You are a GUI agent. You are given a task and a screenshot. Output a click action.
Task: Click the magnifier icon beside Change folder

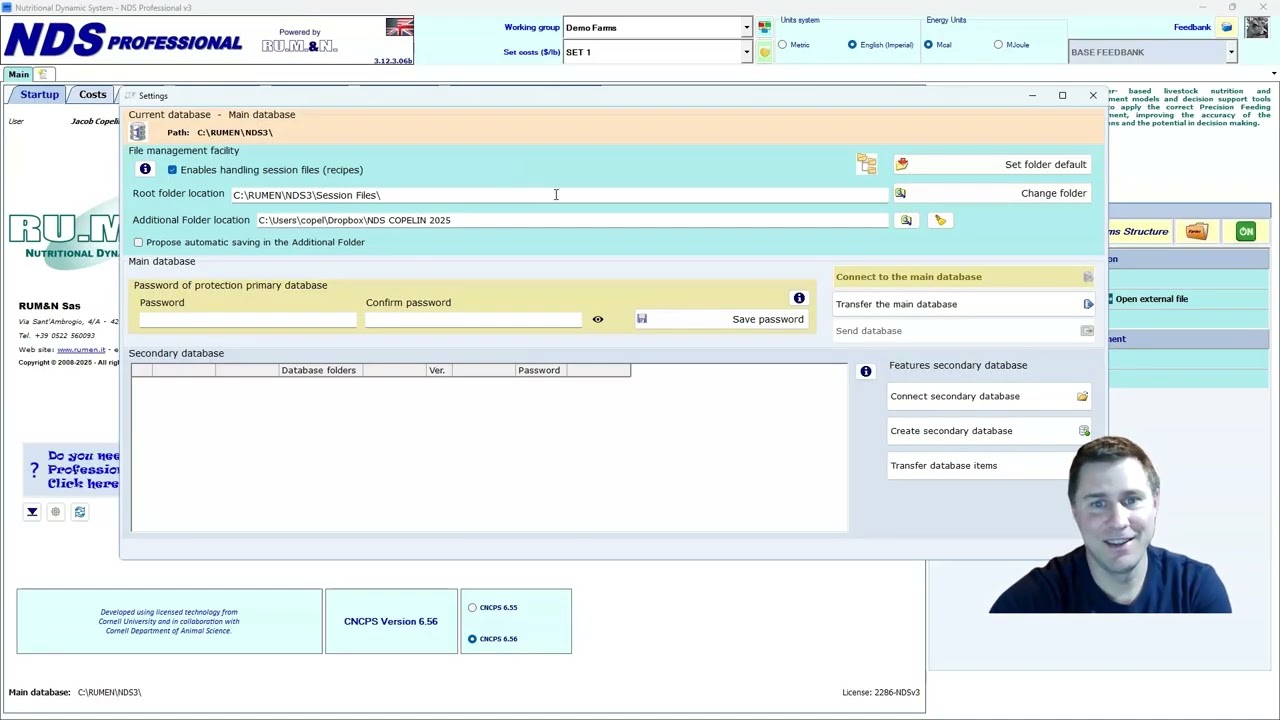point(900,193)
